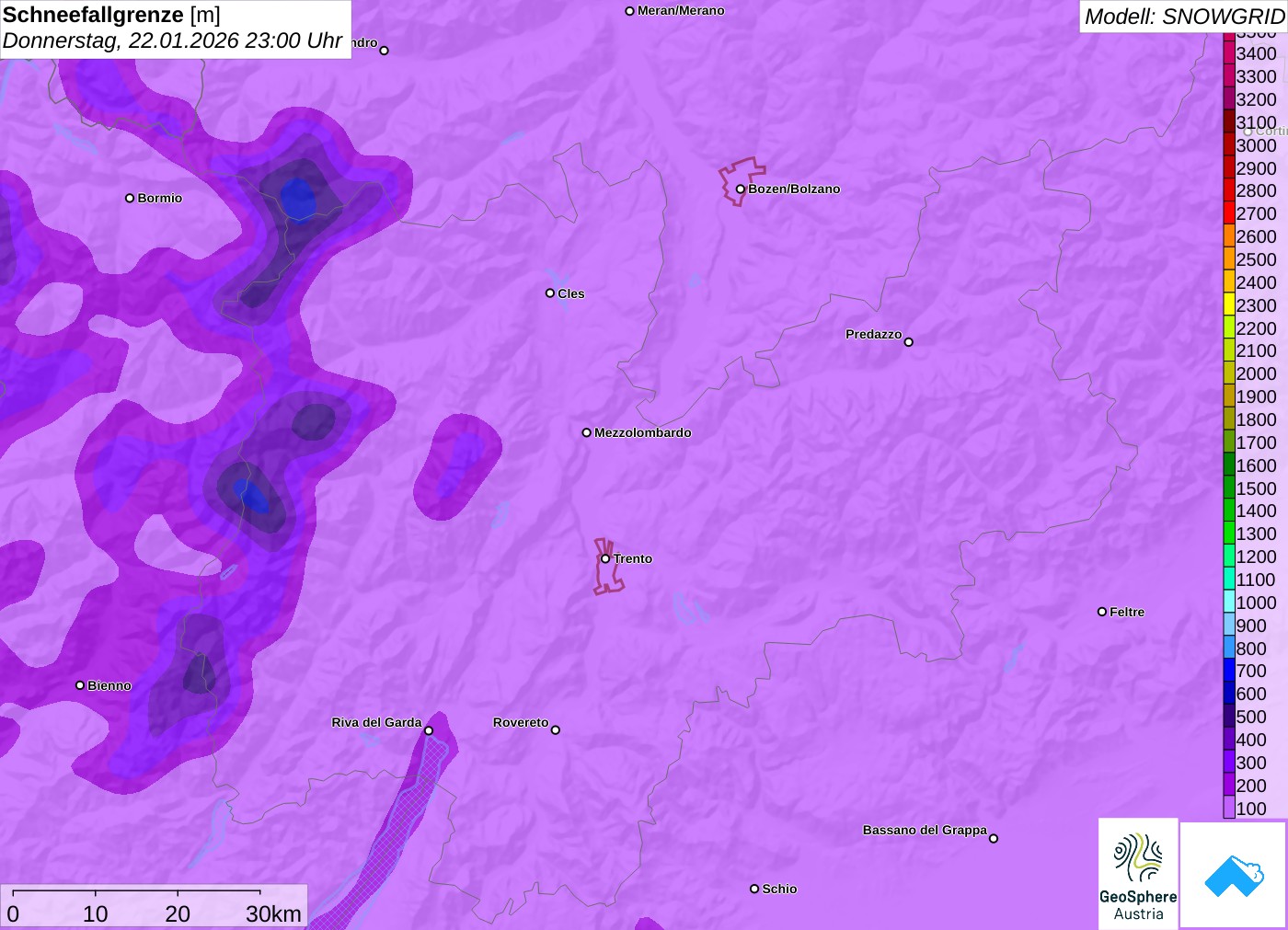This screenshot has height=930, width=1288.
Task: Click the 700 blue legend swatch
Action: [x=1229, y=672]
